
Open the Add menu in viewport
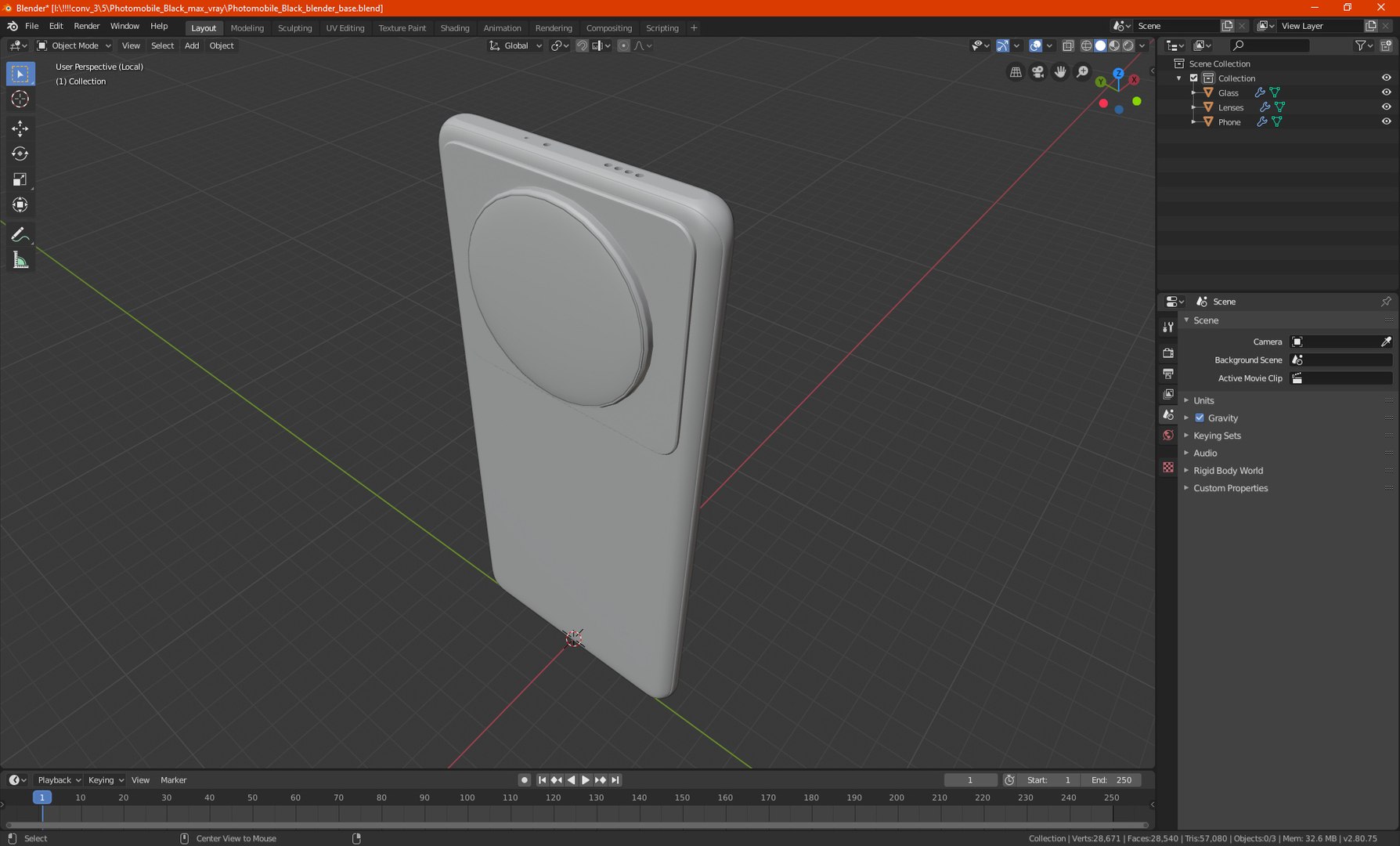192,45
